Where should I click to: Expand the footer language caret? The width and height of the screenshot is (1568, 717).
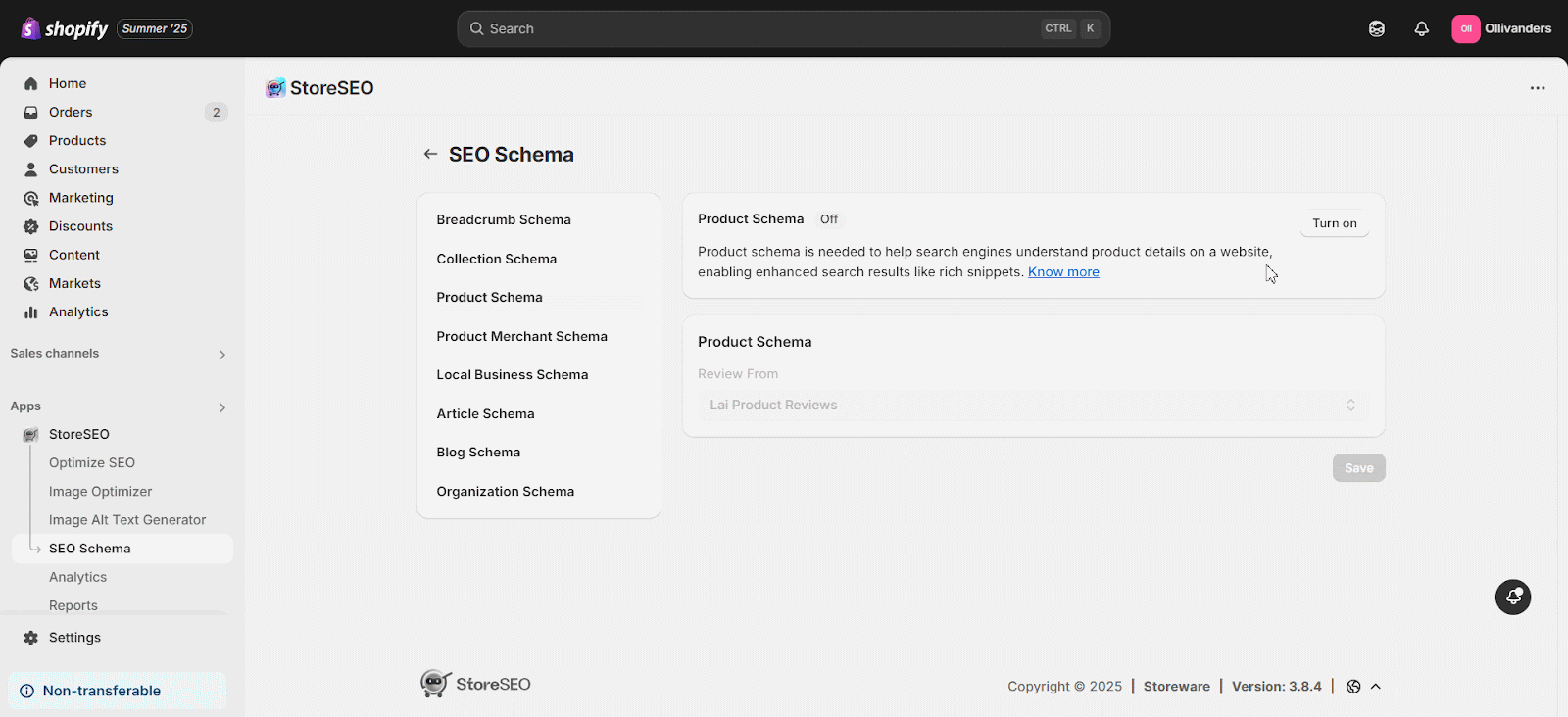tap(1376, 687)
